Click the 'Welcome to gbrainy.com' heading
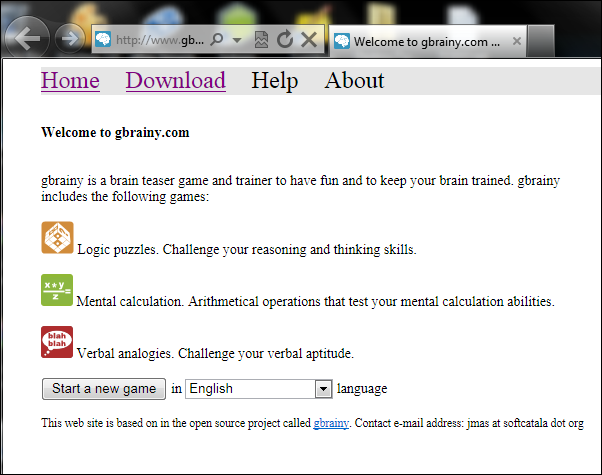 coord(115,132)
